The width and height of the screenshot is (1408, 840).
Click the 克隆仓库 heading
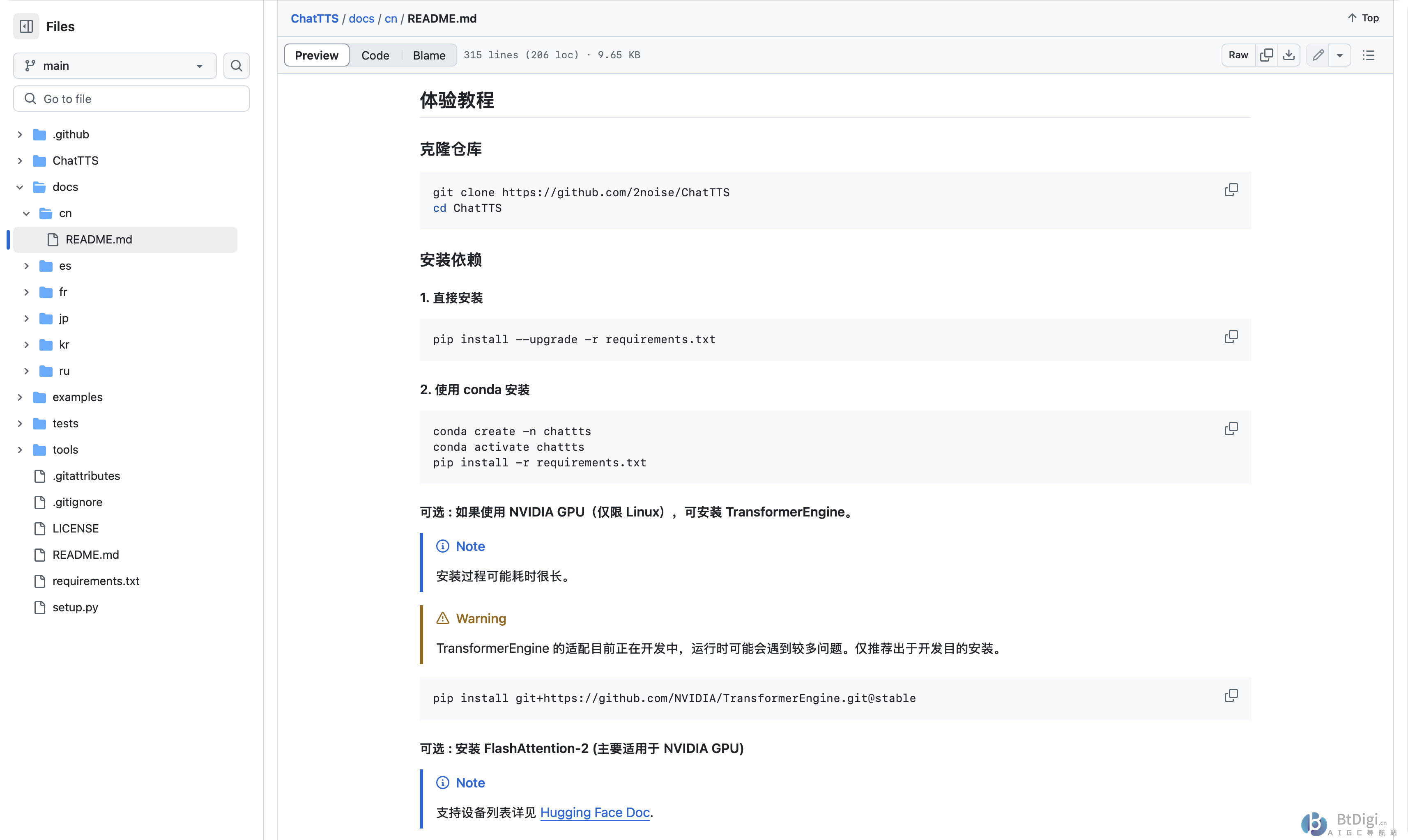tap(451, 149)
